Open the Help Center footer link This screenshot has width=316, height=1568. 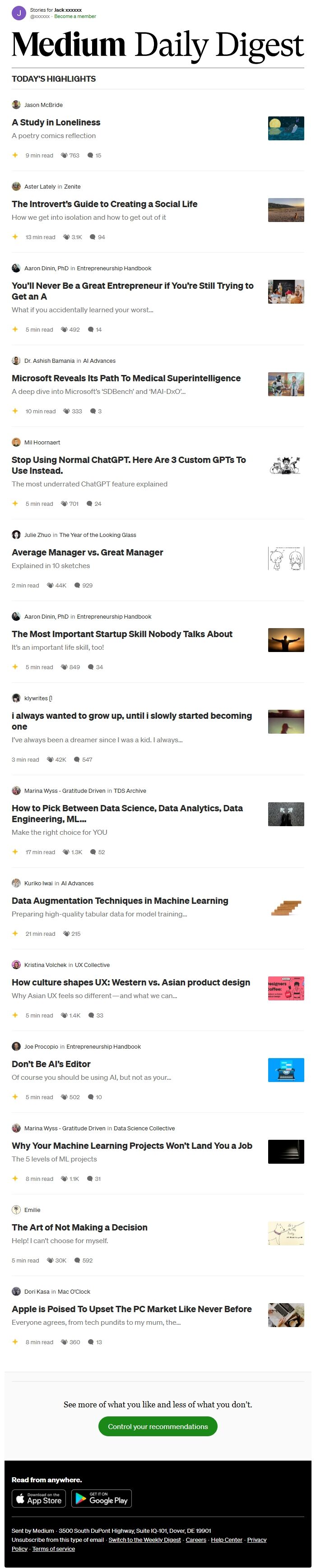[227, 1540]
